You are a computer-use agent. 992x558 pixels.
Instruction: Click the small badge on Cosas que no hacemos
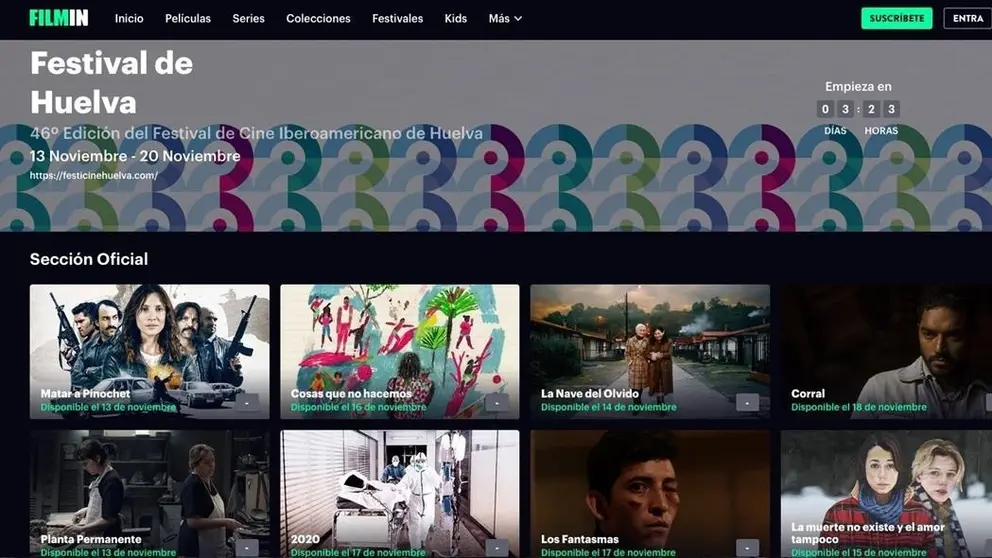click(497, 403)
